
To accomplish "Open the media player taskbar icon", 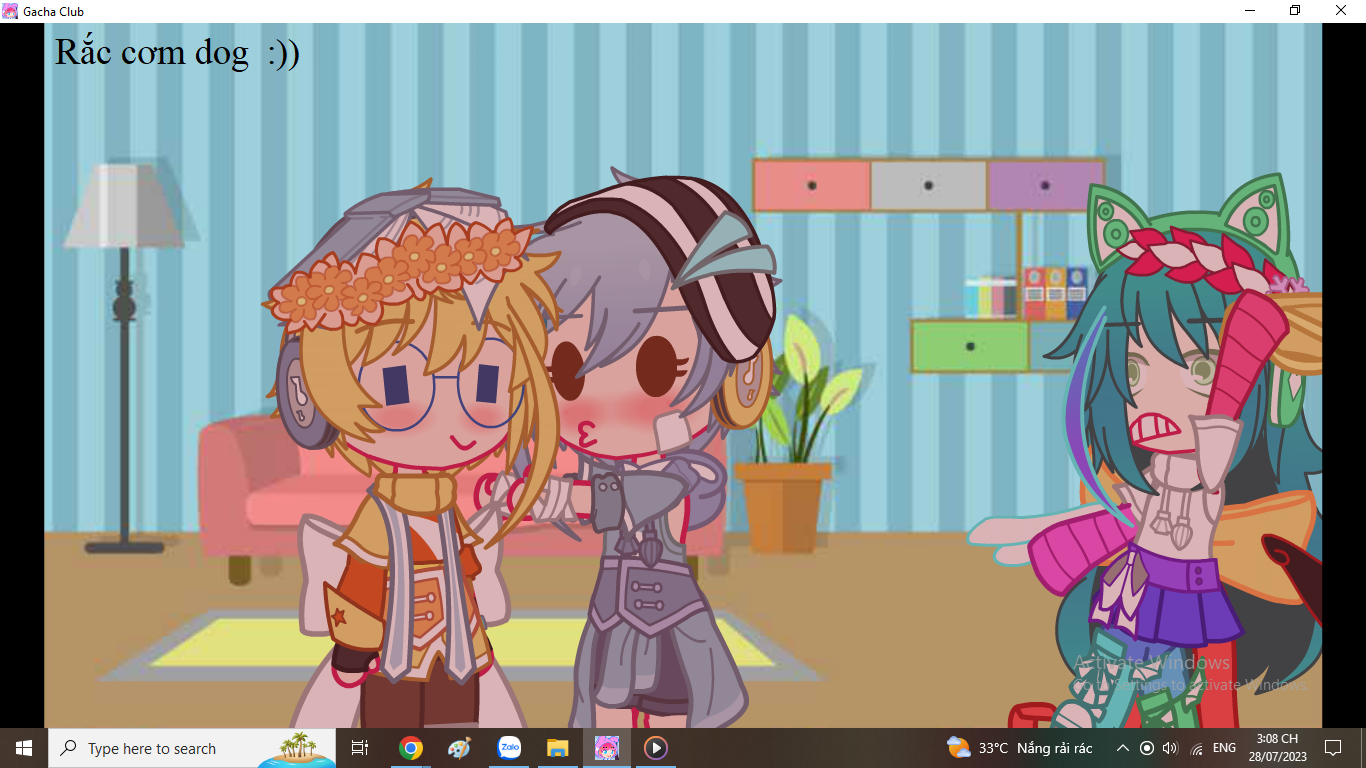I will 656,748.
